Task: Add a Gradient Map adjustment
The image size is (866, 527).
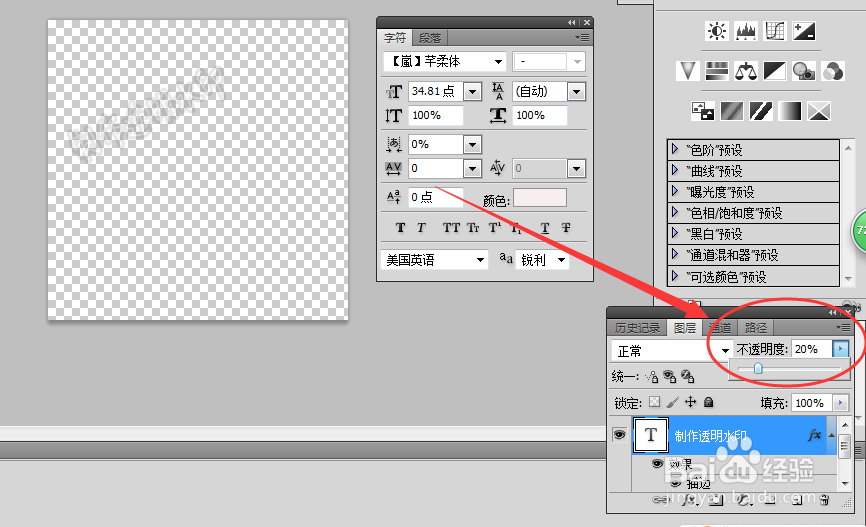Action: click(x=790, y=111)
